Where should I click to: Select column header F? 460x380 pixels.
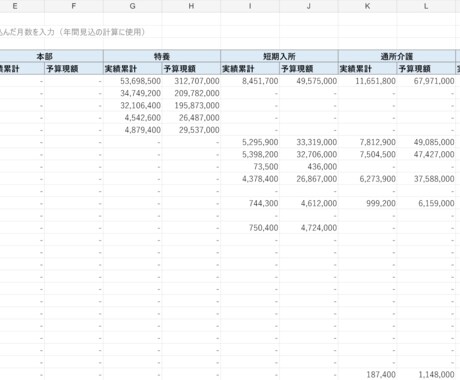click(x=74, y=6)
